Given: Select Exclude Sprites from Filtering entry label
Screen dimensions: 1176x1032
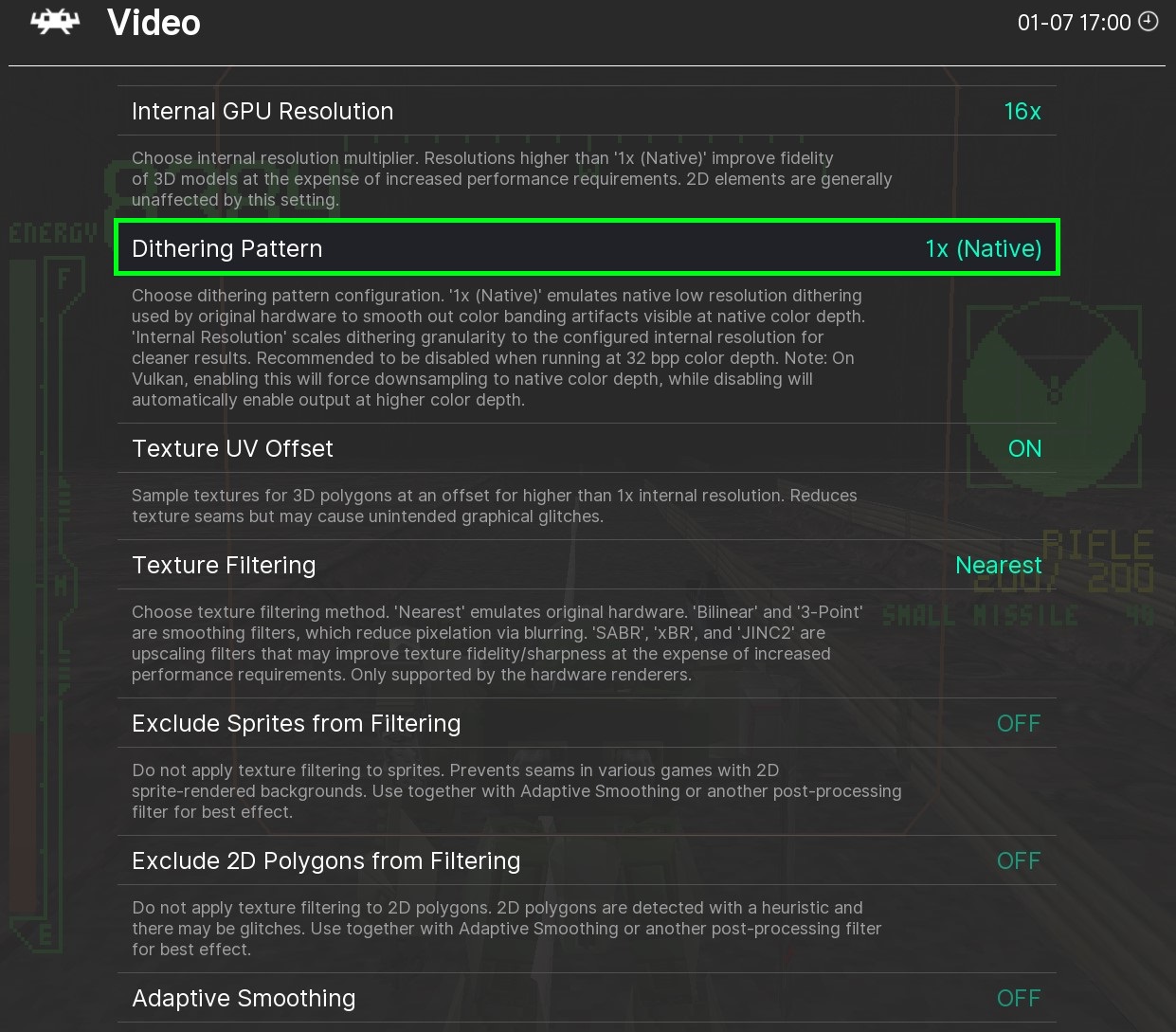Looking at the screenshot, I should coord(297,723).
